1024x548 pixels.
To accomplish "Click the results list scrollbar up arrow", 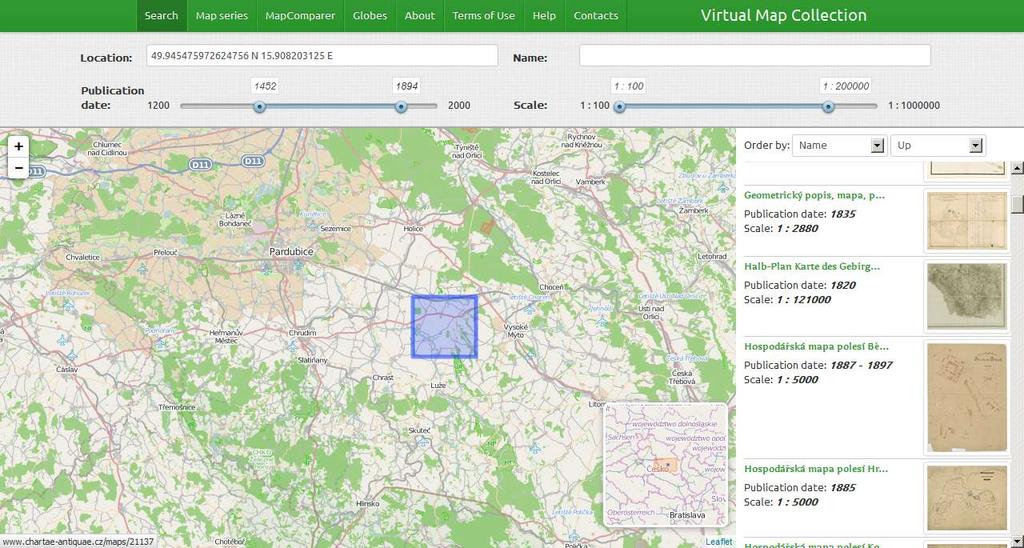I will (1017, 168).
